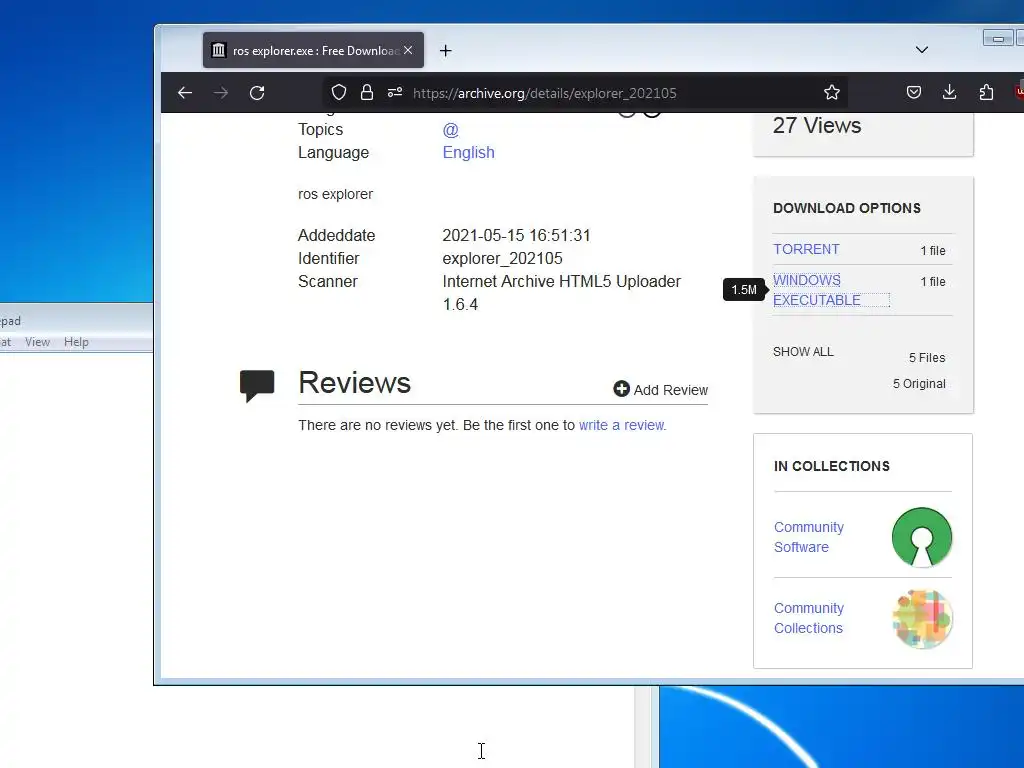The image size is (1024, 768).
Task: Open the tracking protection shield icon
Action: tap(338, 93)
